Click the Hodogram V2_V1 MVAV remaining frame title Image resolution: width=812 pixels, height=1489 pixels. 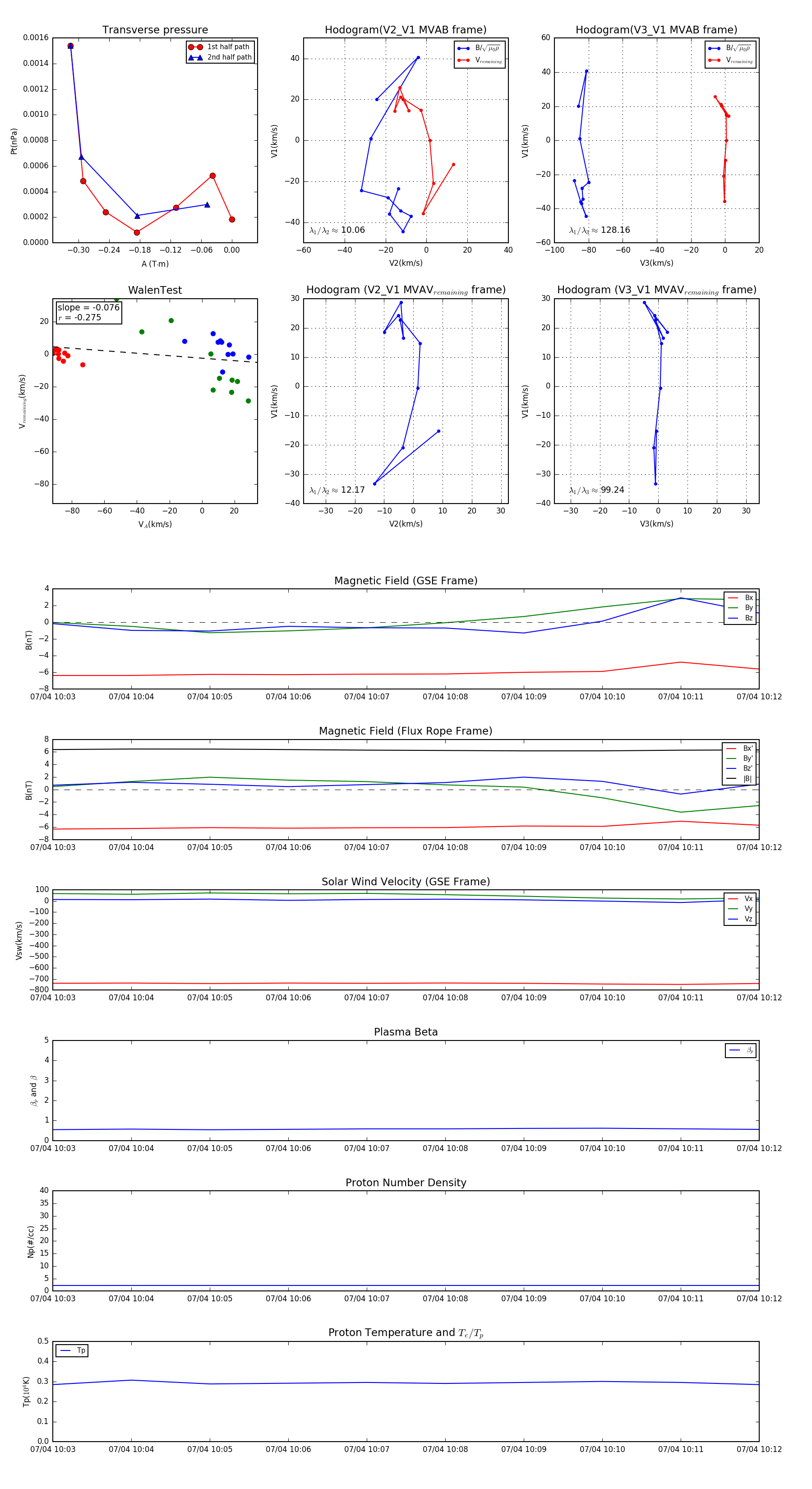tap(406, 290)
